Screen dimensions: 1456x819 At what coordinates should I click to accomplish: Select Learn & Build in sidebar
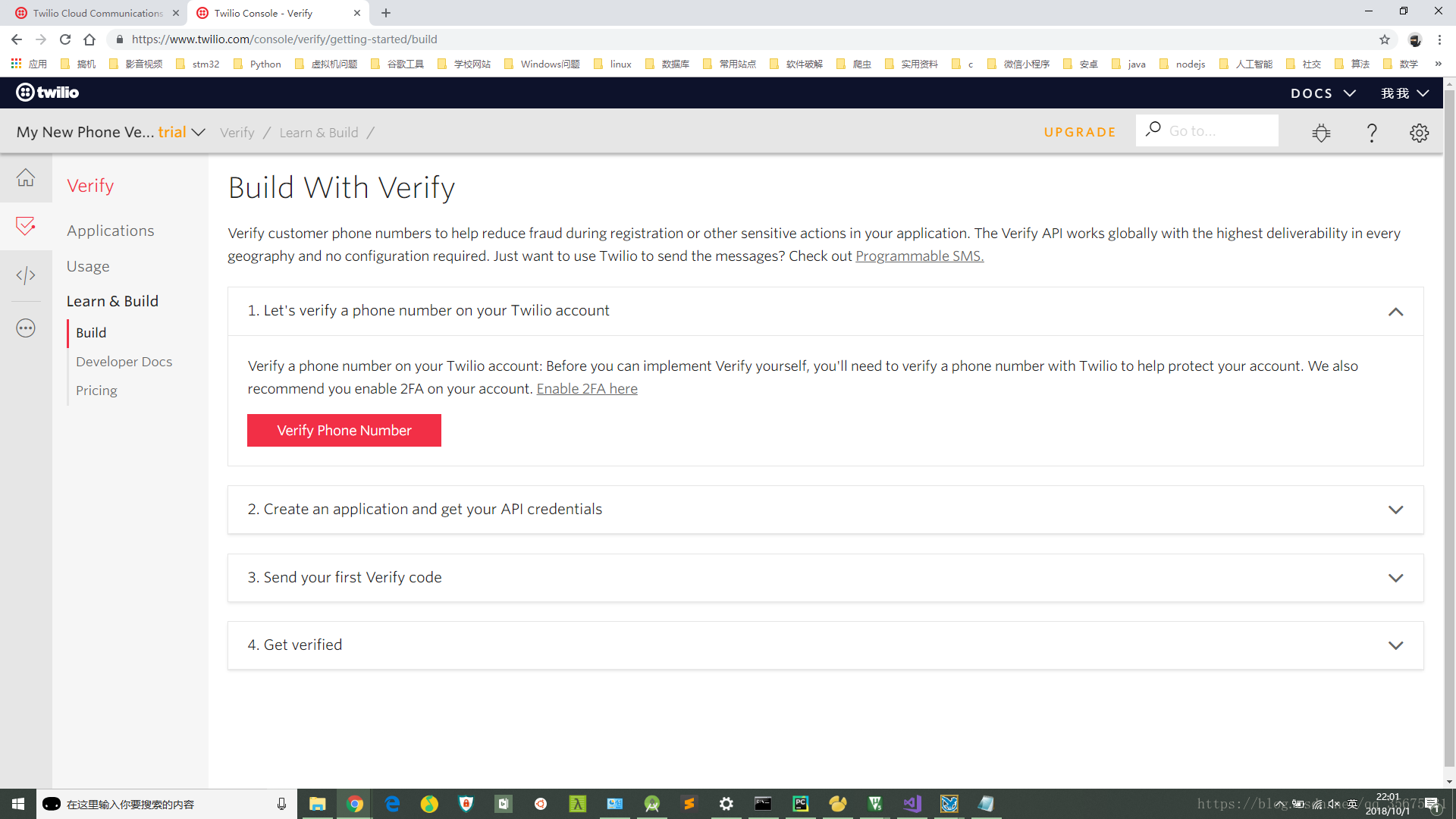pos(112,301)
